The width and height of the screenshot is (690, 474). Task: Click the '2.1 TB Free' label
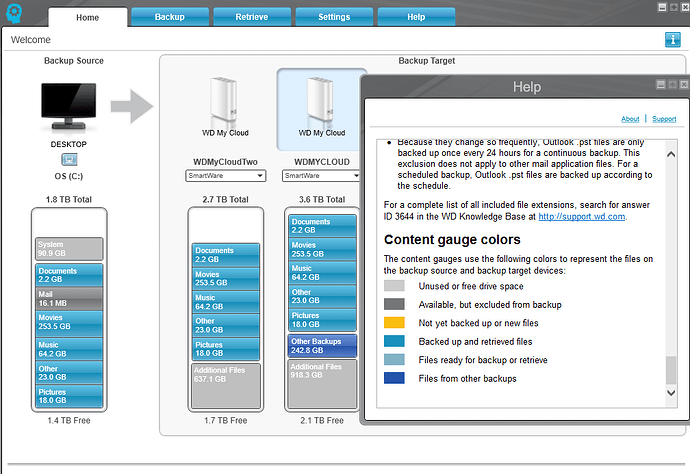tap(322, 420)
